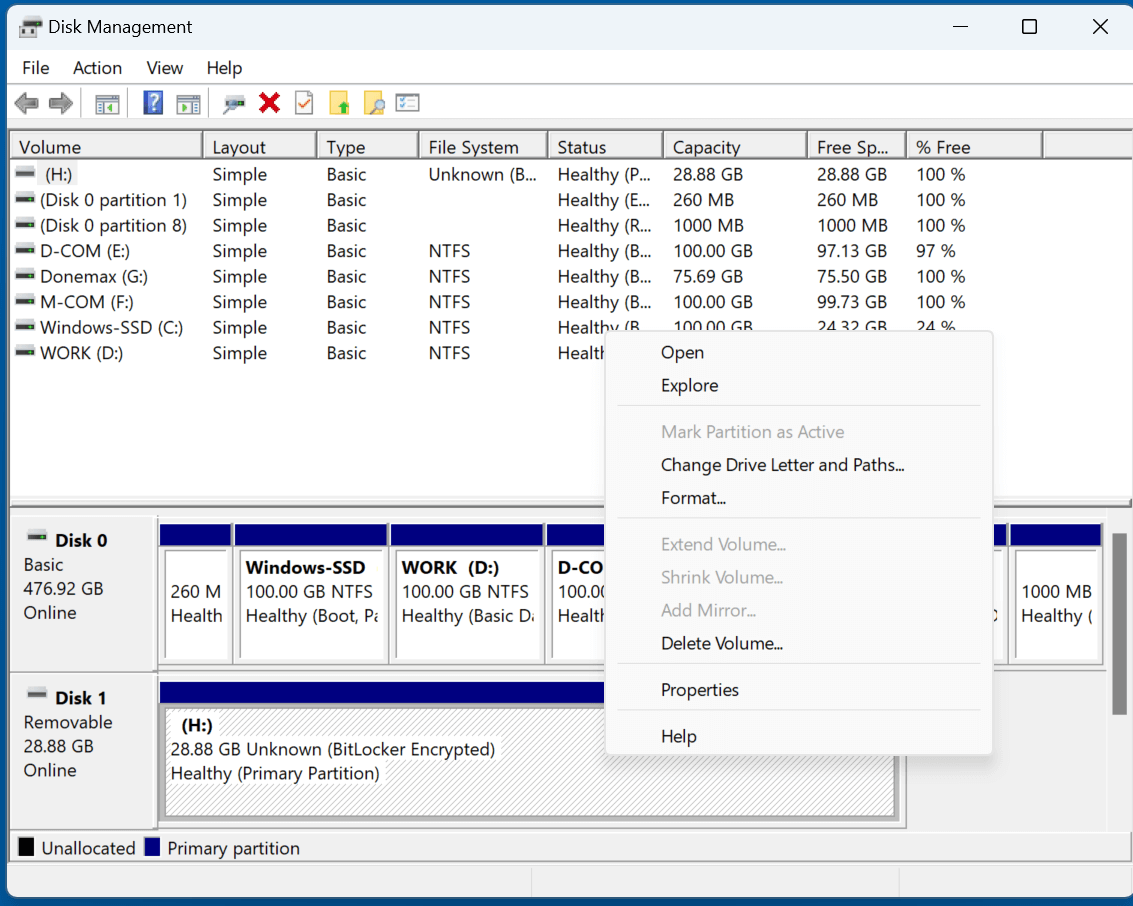Open the Action menu
Screen dimensions: 1133x906
(97, 68)
